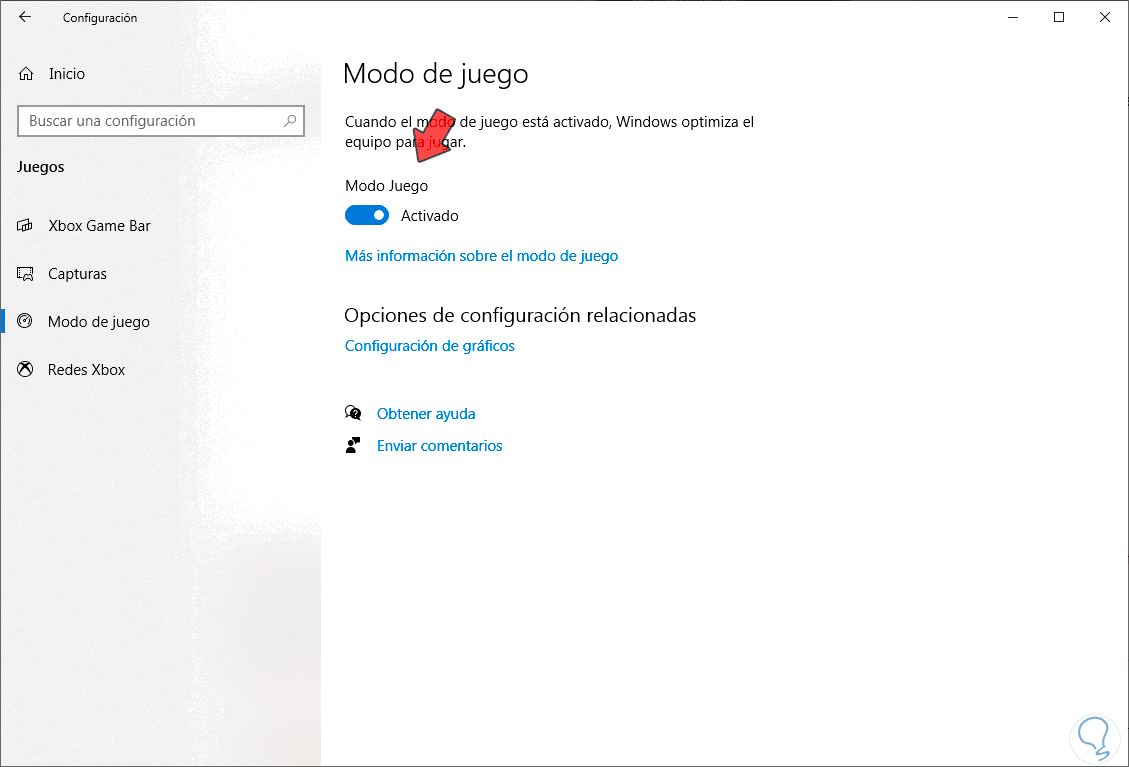Focus the Buscar una configuración field
This screenshot has height=767, width=1129.
(x=161, y=121)
